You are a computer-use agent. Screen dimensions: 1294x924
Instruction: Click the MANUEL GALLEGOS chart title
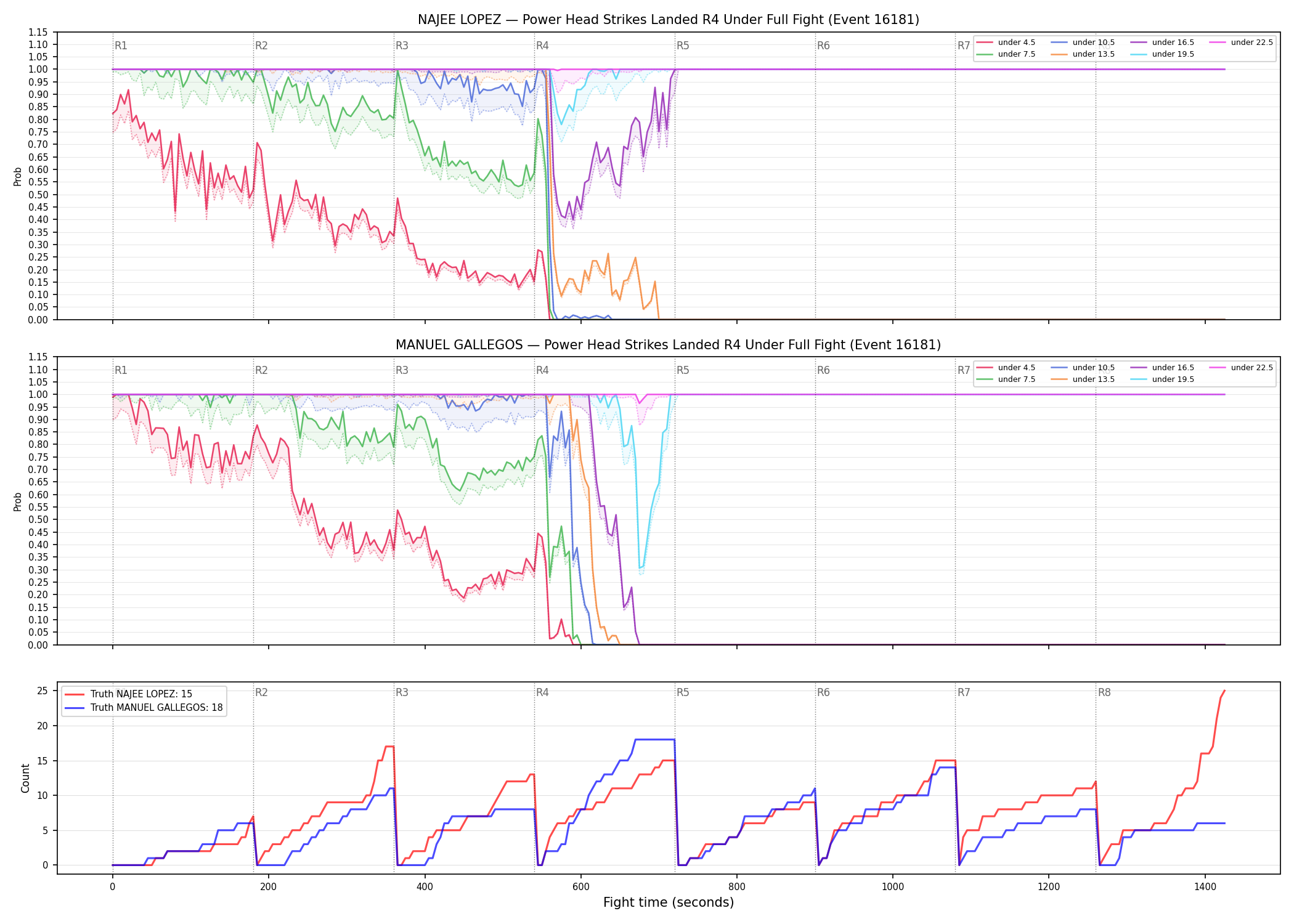669,345
